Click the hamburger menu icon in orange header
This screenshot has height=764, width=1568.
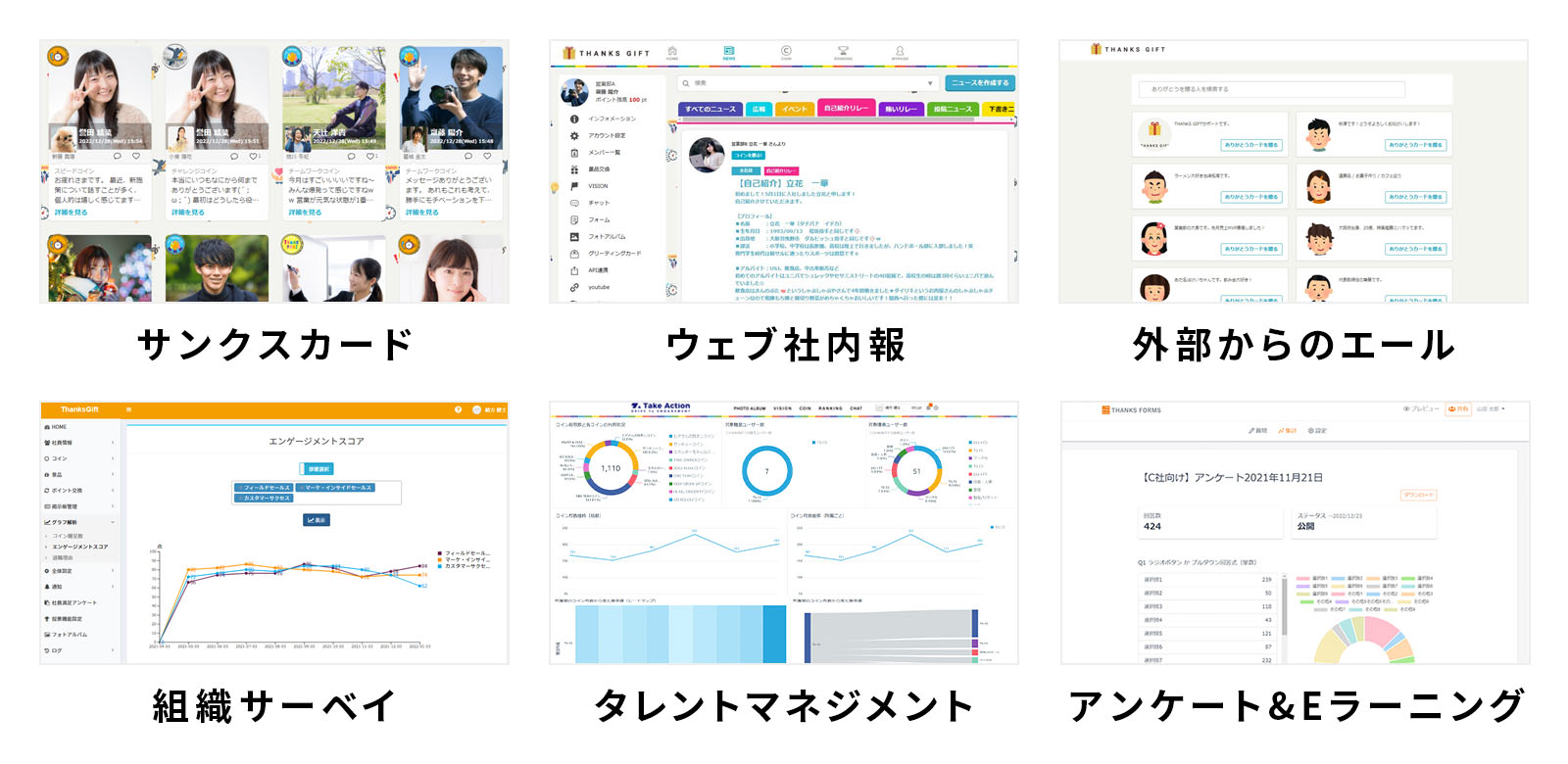point(128,409)
